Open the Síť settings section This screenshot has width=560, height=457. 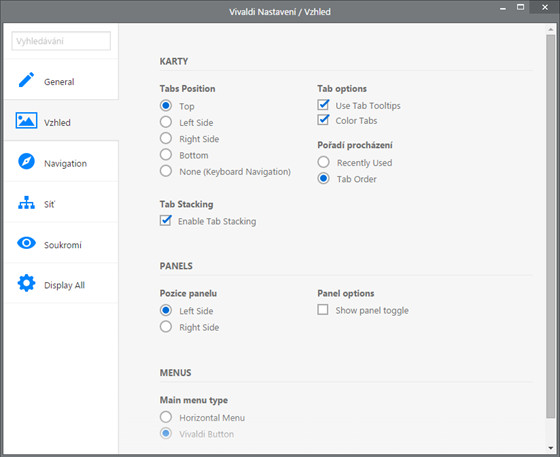point(61,202)
